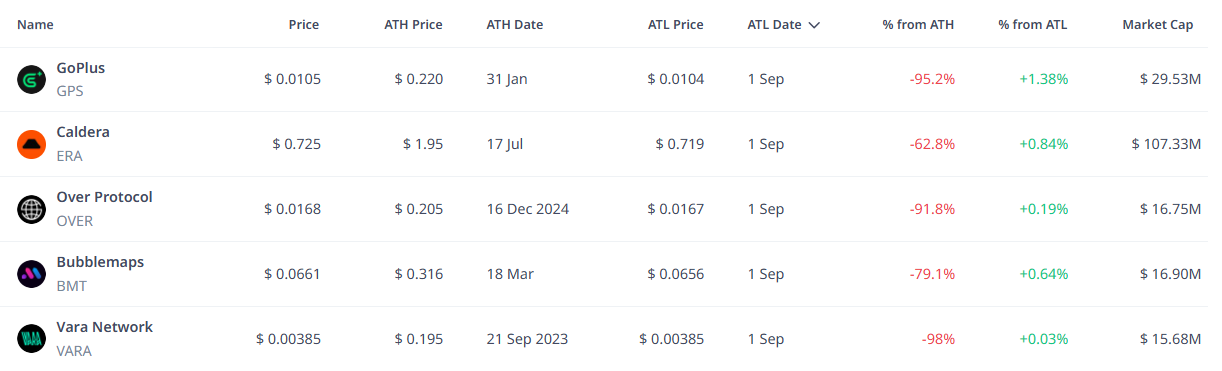Sort by Market Cap column header
Viewport: 1222px width, 371px height.
[x=1158, y=24]
